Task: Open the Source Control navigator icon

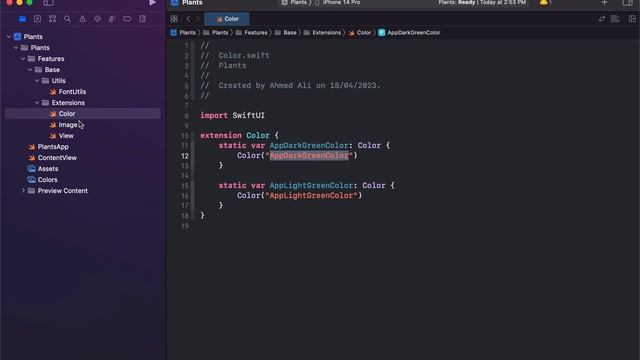Action: point(38,19)
